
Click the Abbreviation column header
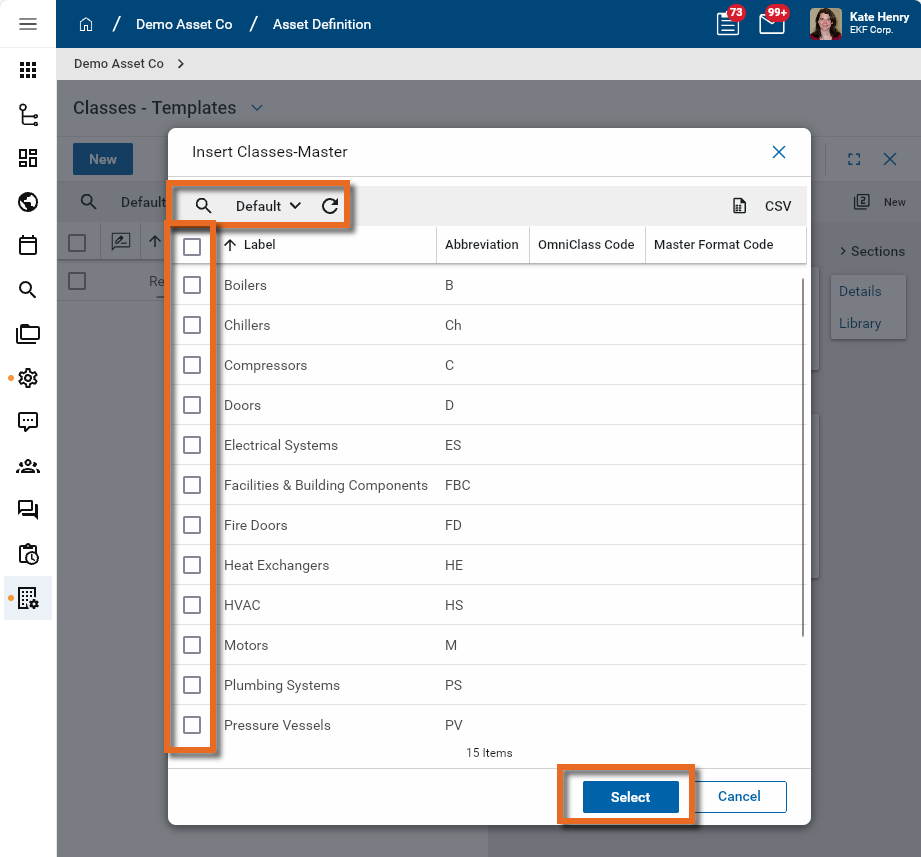(x=481, y=245)
